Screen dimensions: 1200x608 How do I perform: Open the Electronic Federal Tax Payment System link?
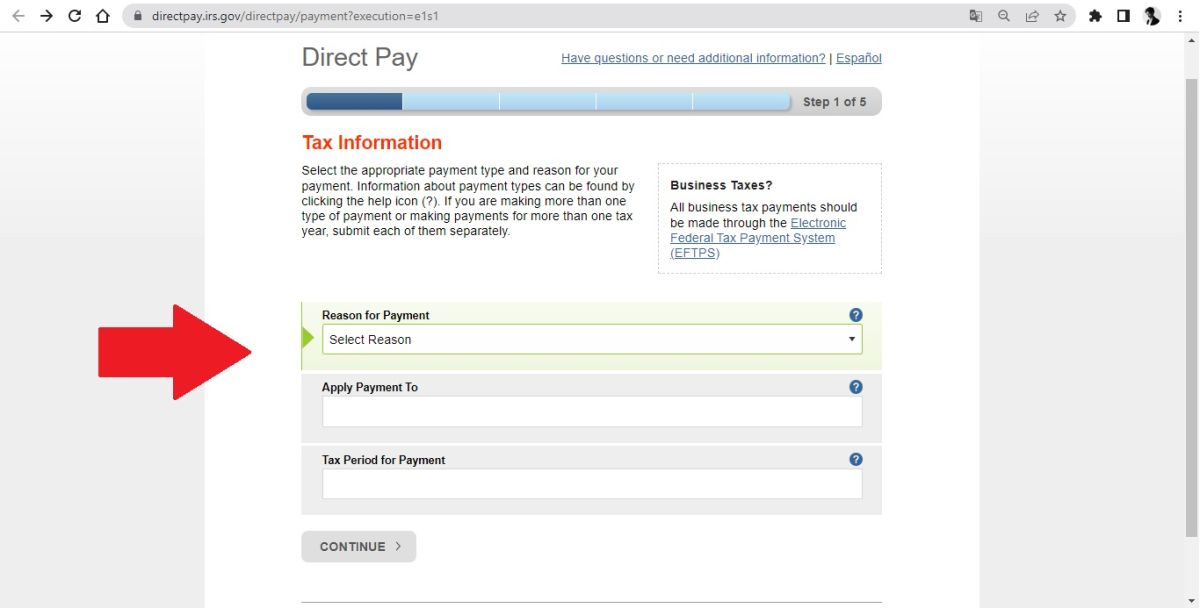(757, 238)
